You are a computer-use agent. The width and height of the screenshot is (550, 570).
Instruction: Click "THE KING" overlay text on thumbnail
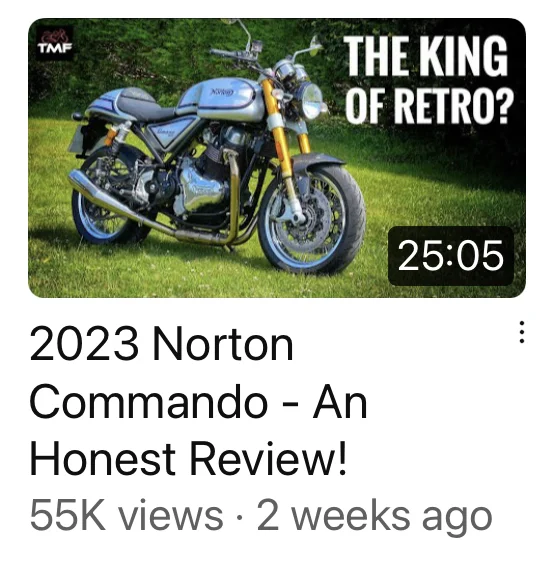[425, 56]
